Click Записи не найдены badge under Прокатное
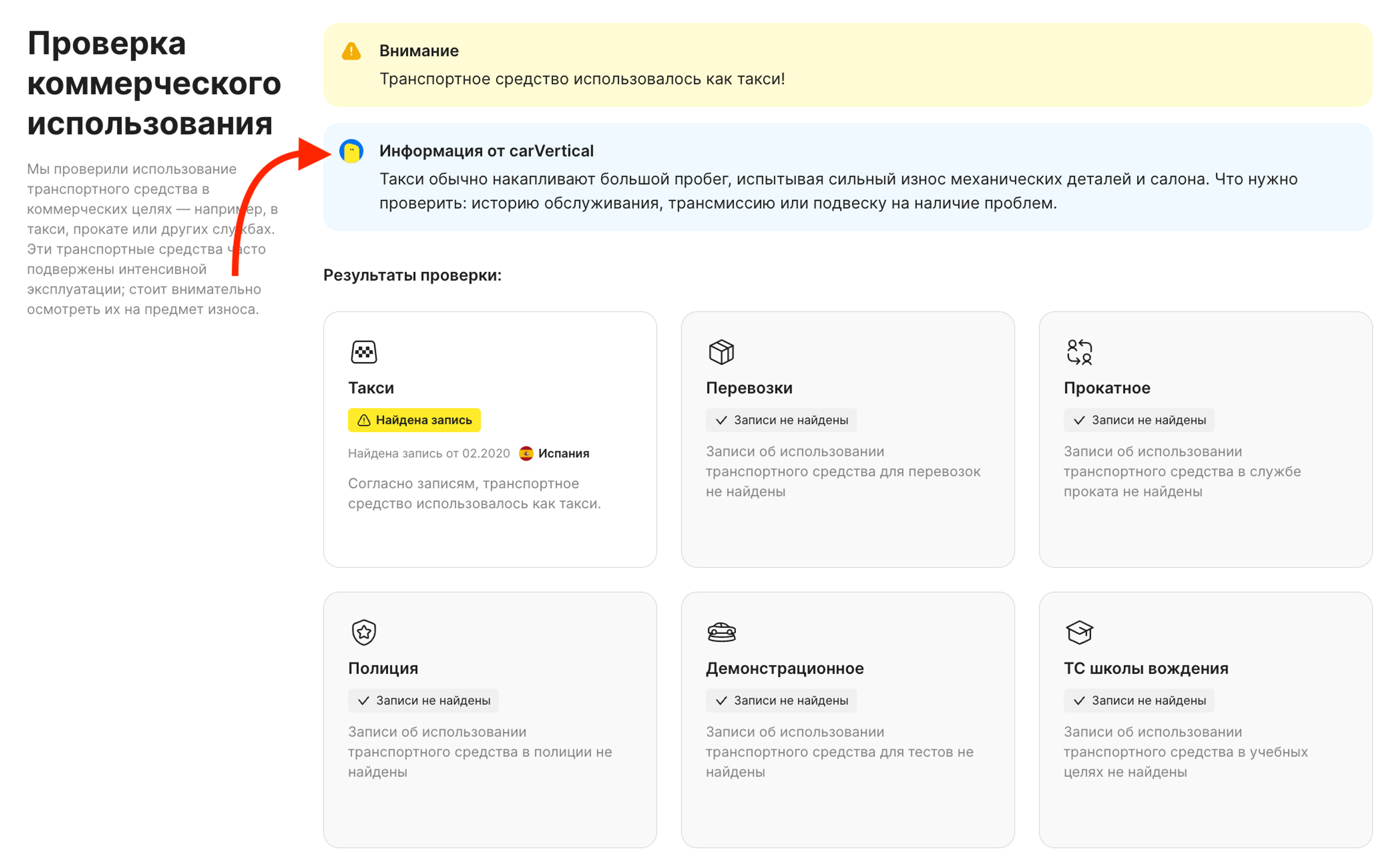The image size is (1398, 868). click(1139, 420)
